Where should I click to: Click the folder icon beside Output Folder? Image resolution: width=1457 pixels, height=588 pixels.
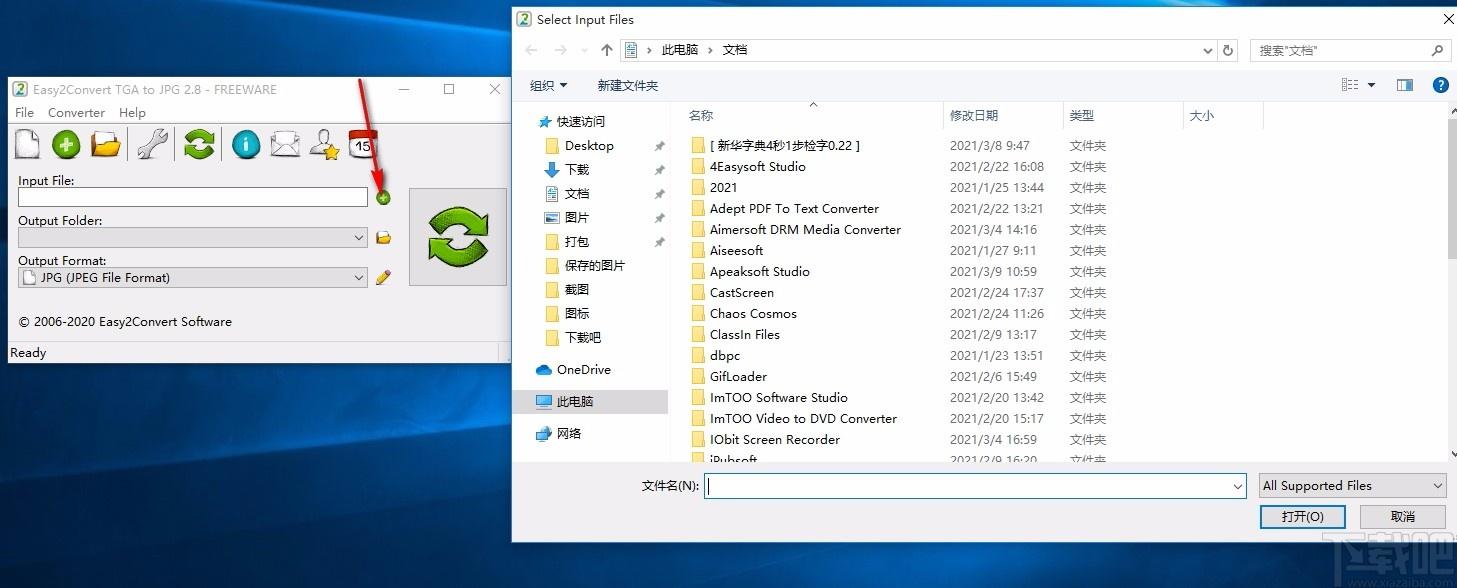[x=383, y=238]
